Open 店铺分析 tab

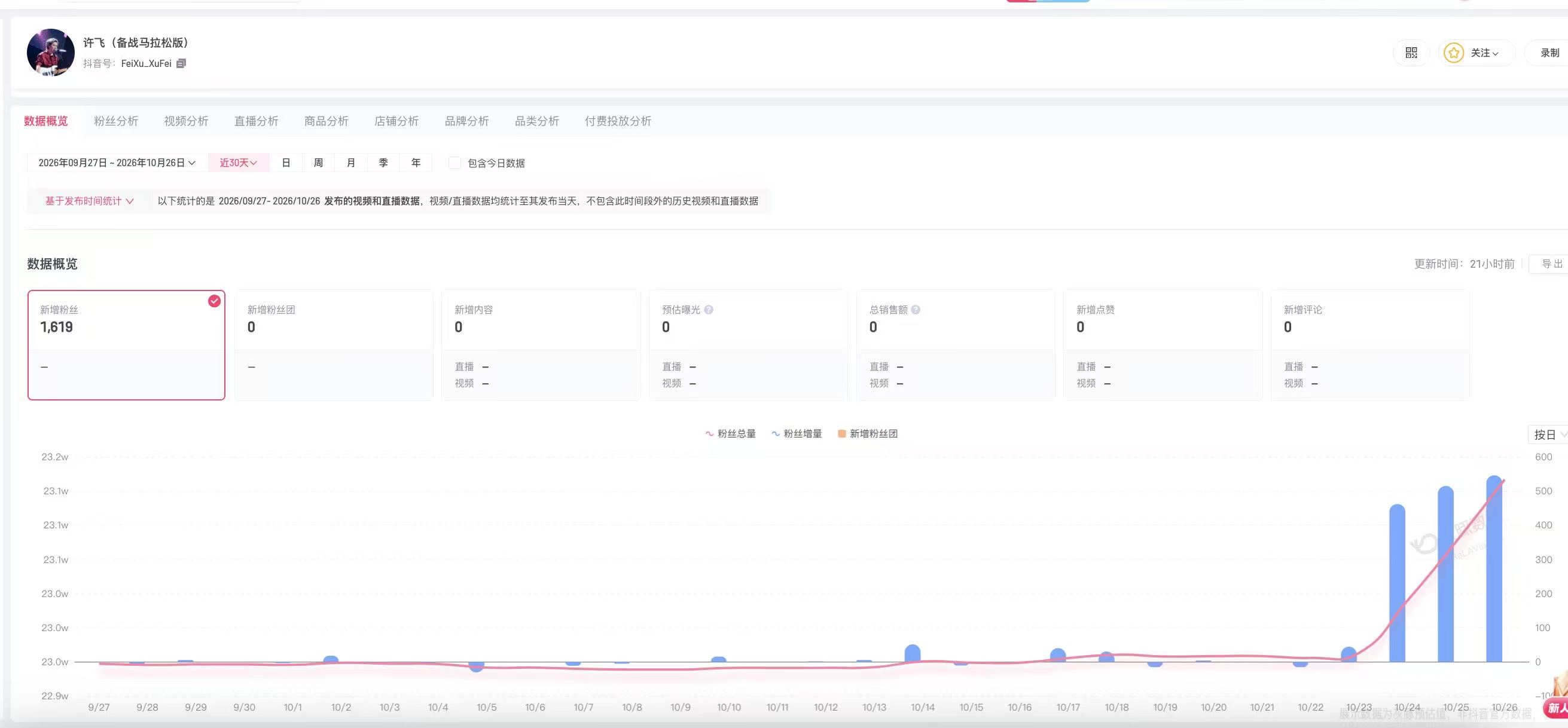tap(396, 121)
